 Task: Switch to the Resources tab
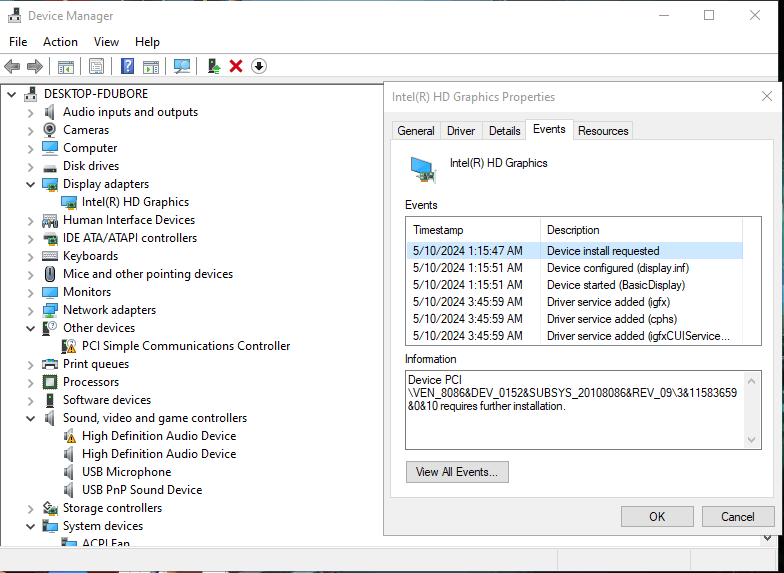603,131
